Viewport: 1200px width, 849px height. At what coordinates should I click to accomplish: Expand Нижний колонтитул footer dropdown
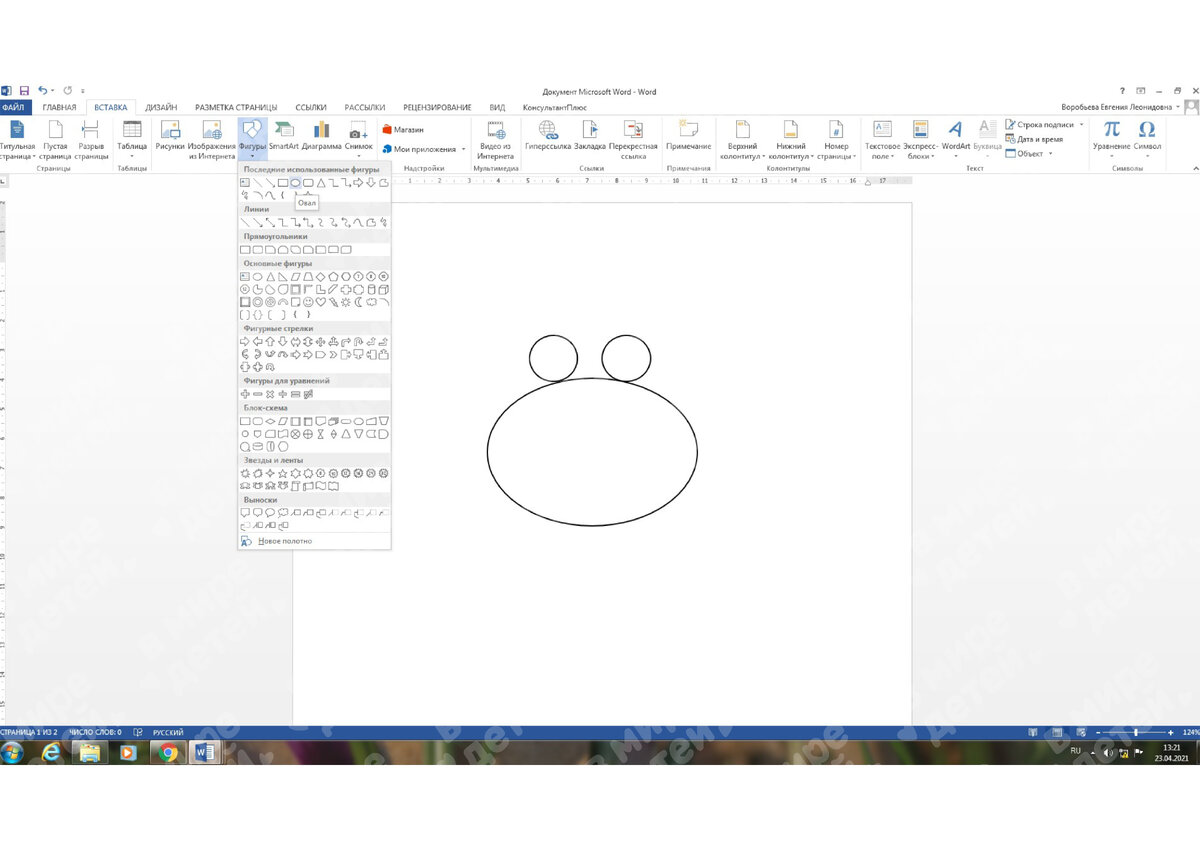[x=790, y=139]
